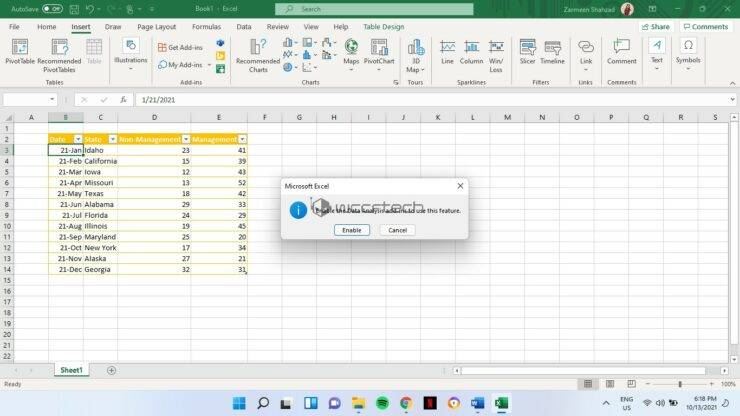Screen dimensions: 740x416
Task: Click the Share button
Action: (656, 27)
